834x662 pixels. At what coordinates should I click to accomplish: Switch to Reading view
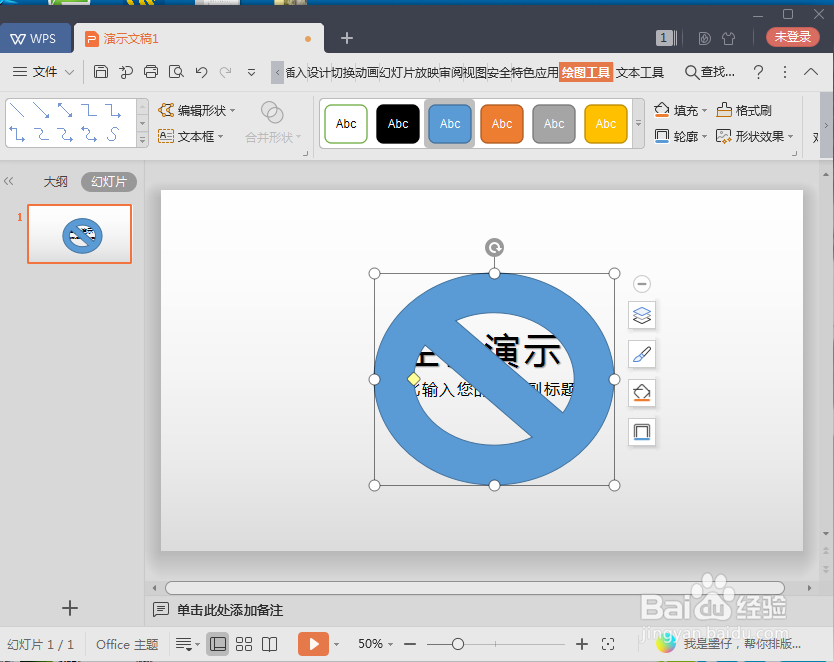click(270, 644)
